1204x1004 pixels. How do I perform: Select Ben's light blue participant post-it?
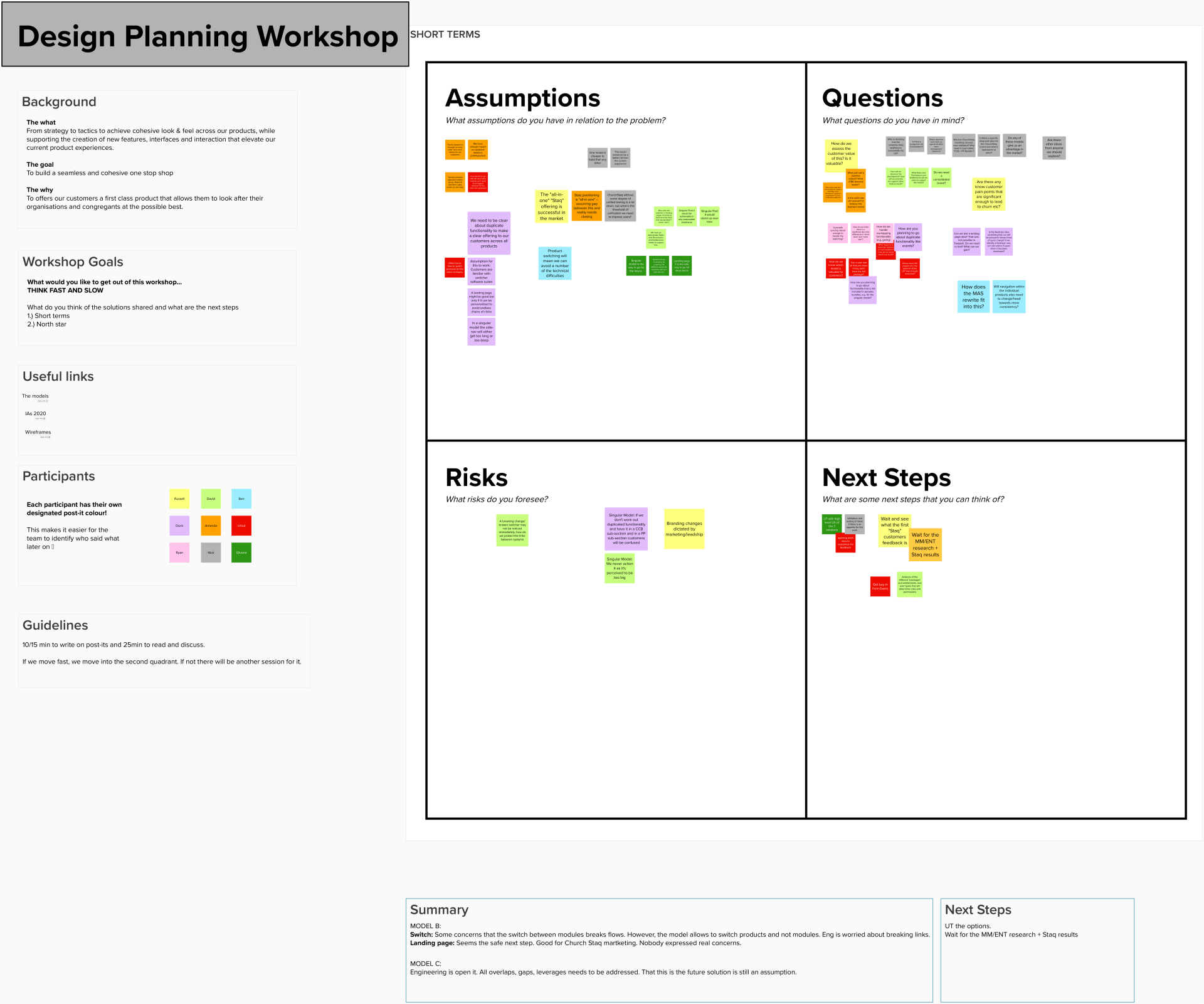[241, 499]
